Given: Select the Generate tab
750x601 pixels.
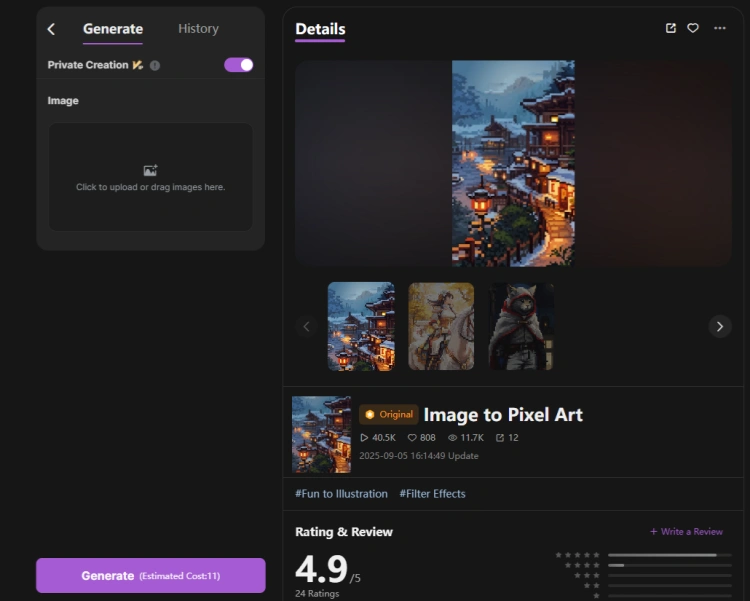Looking at the screenshot, I should point(113,29).
